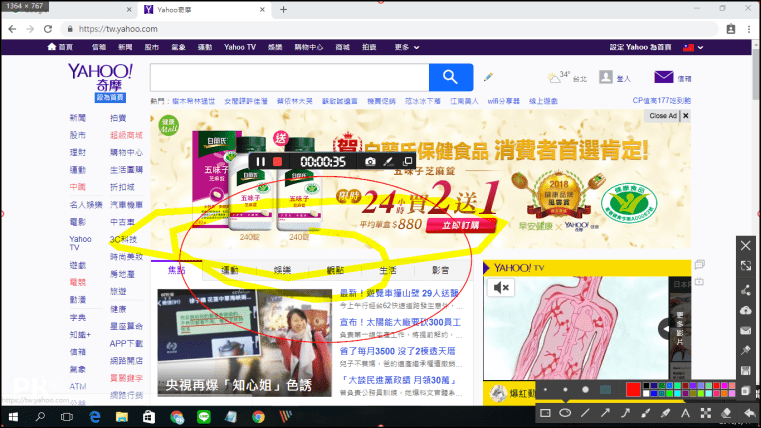Click the fullscreen expand icon in side toolbar
This screenshot has width=761, height=428.
tap(746, 265)
